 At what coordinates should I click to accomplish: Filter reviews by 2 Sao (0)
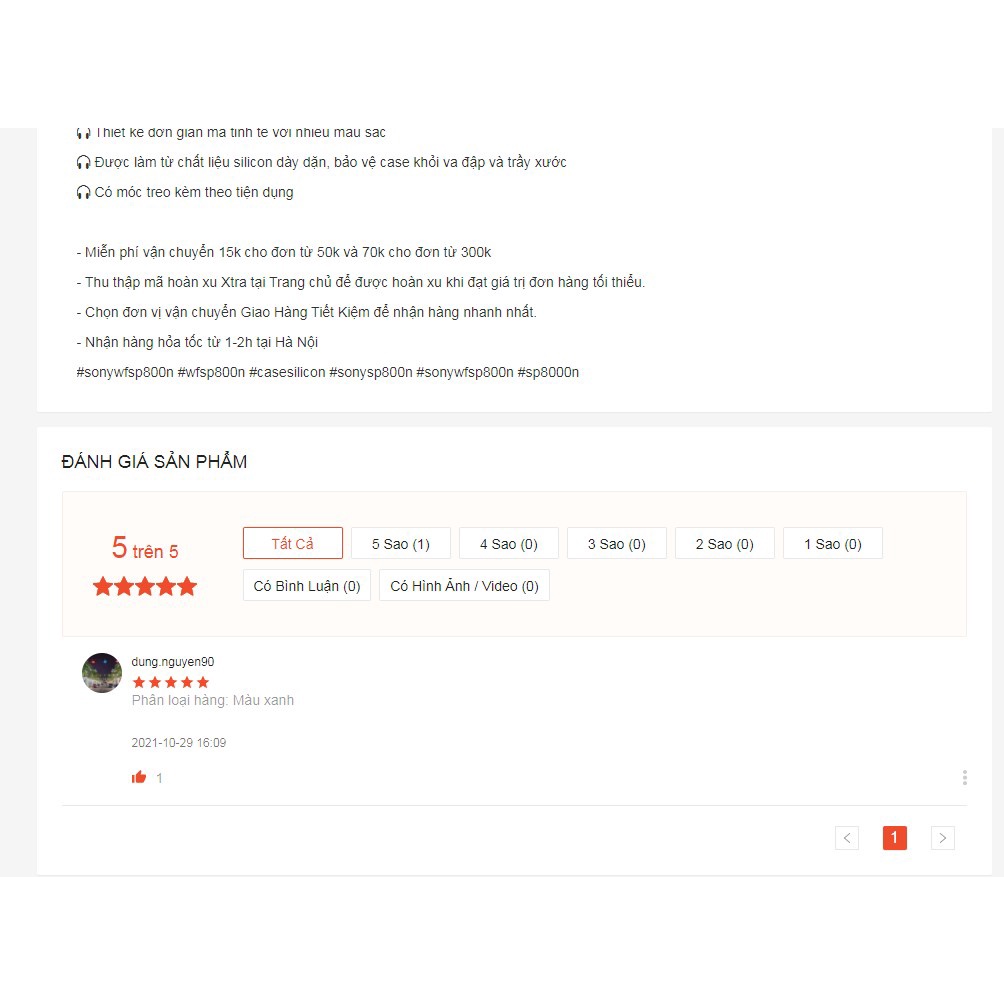(725, 544)
